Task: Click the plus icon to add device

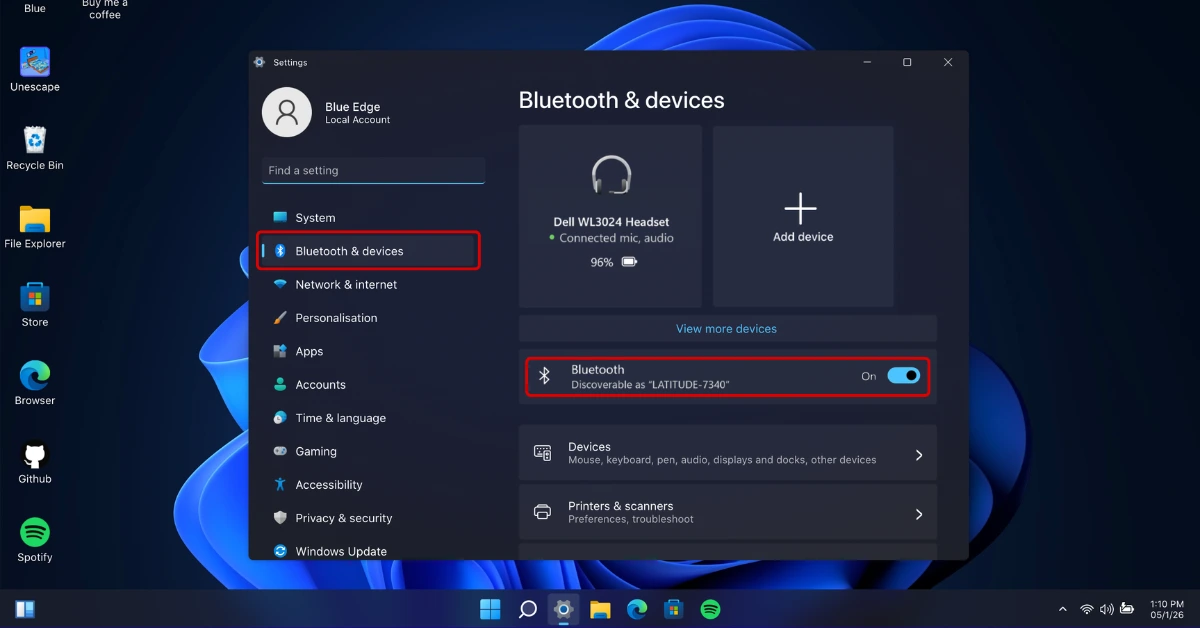Action: [801, 208]
